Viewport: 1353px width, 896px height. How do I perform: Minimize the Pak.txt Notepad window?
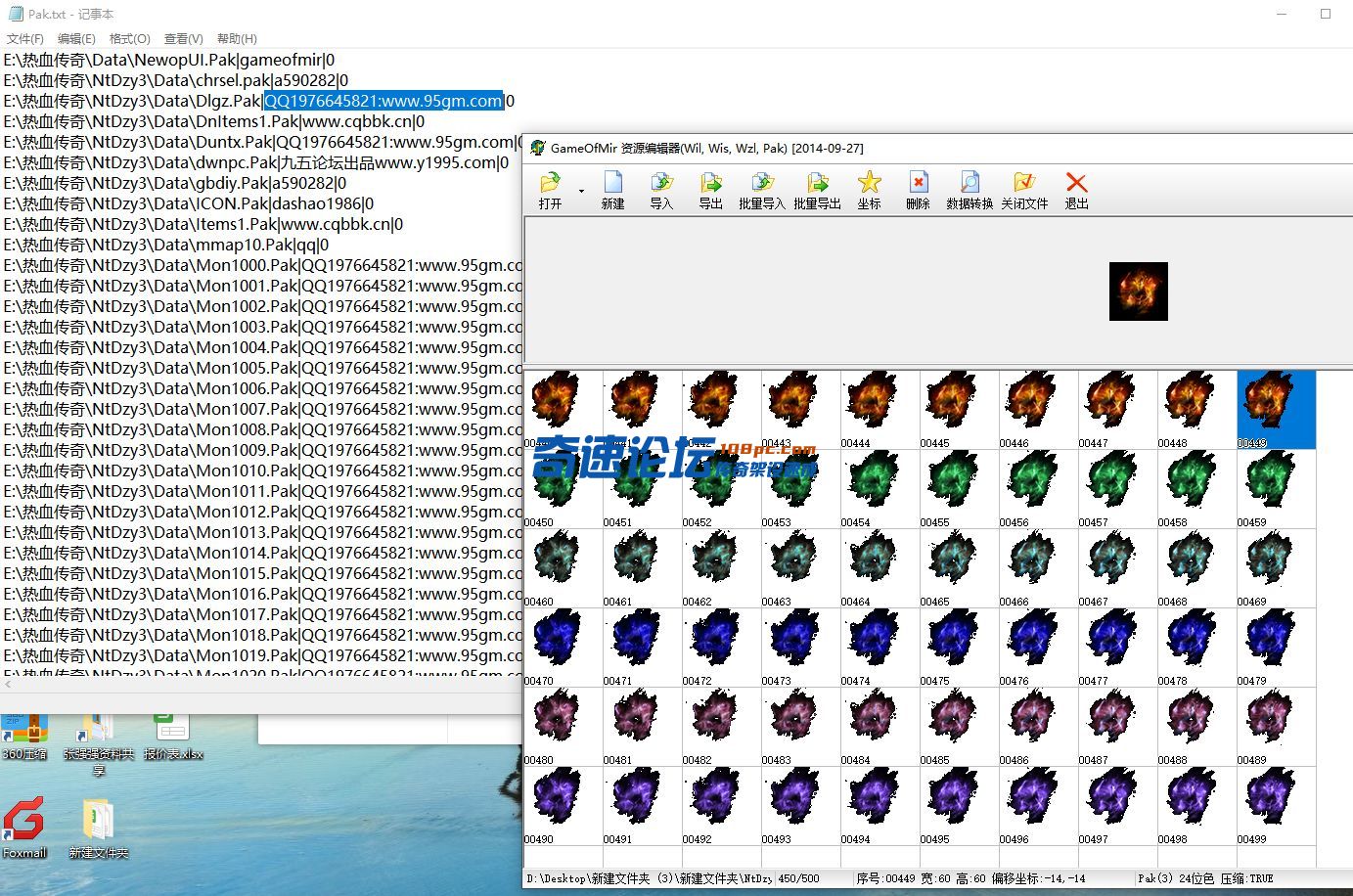coord(1283,14)
